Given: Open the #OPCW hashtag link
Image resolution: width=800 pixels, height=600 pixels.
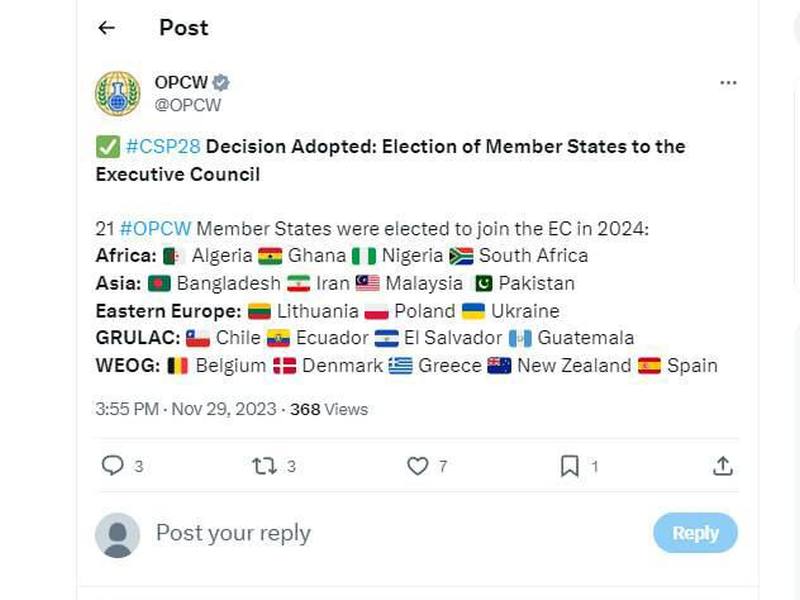Looking at the screenshot, I should tap(155, 229).
